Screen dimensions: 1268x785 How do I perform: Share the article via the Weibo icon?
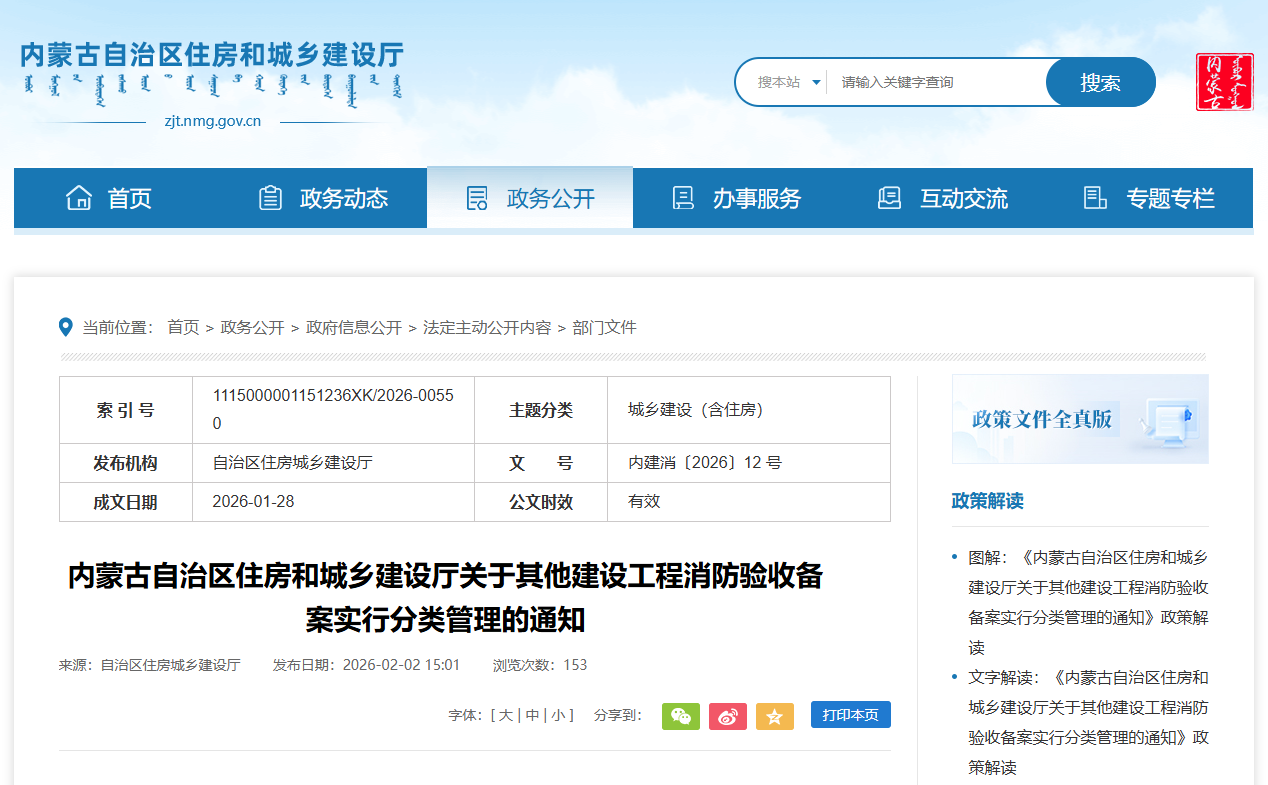728,715
